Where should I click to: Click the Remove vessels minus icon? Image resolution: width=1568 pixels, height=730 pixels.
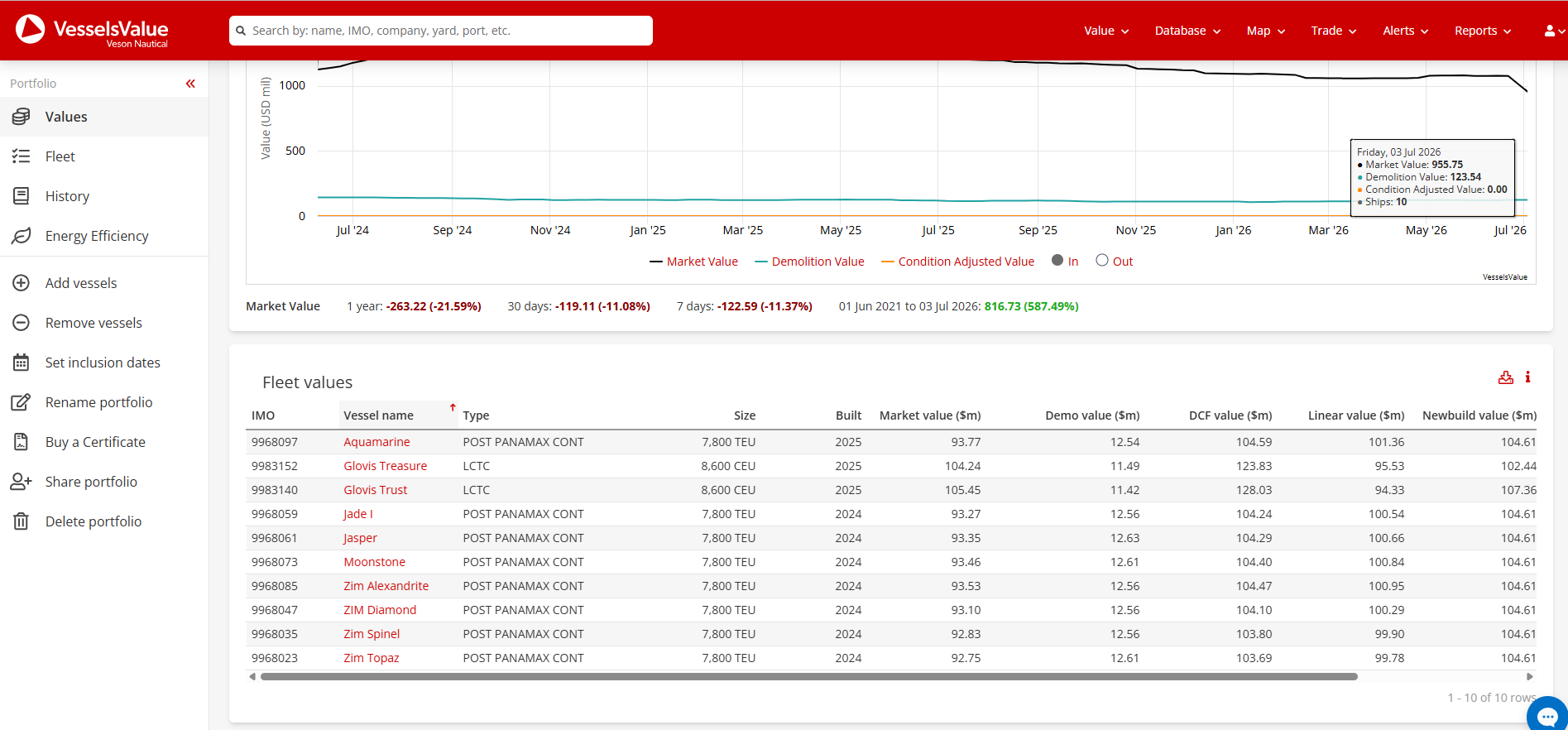(22, 323)
